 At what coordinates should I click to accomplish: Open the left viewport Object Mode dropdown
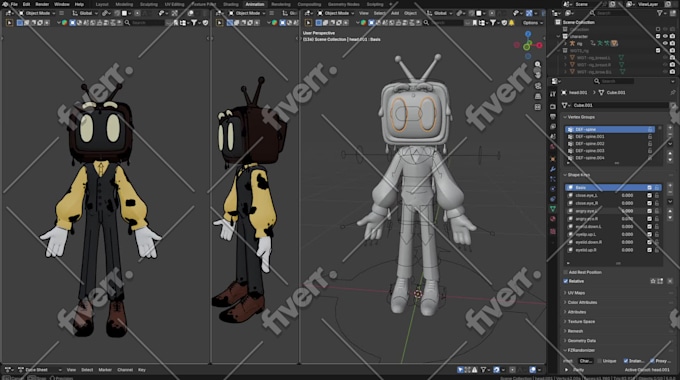tap(37, 13)
